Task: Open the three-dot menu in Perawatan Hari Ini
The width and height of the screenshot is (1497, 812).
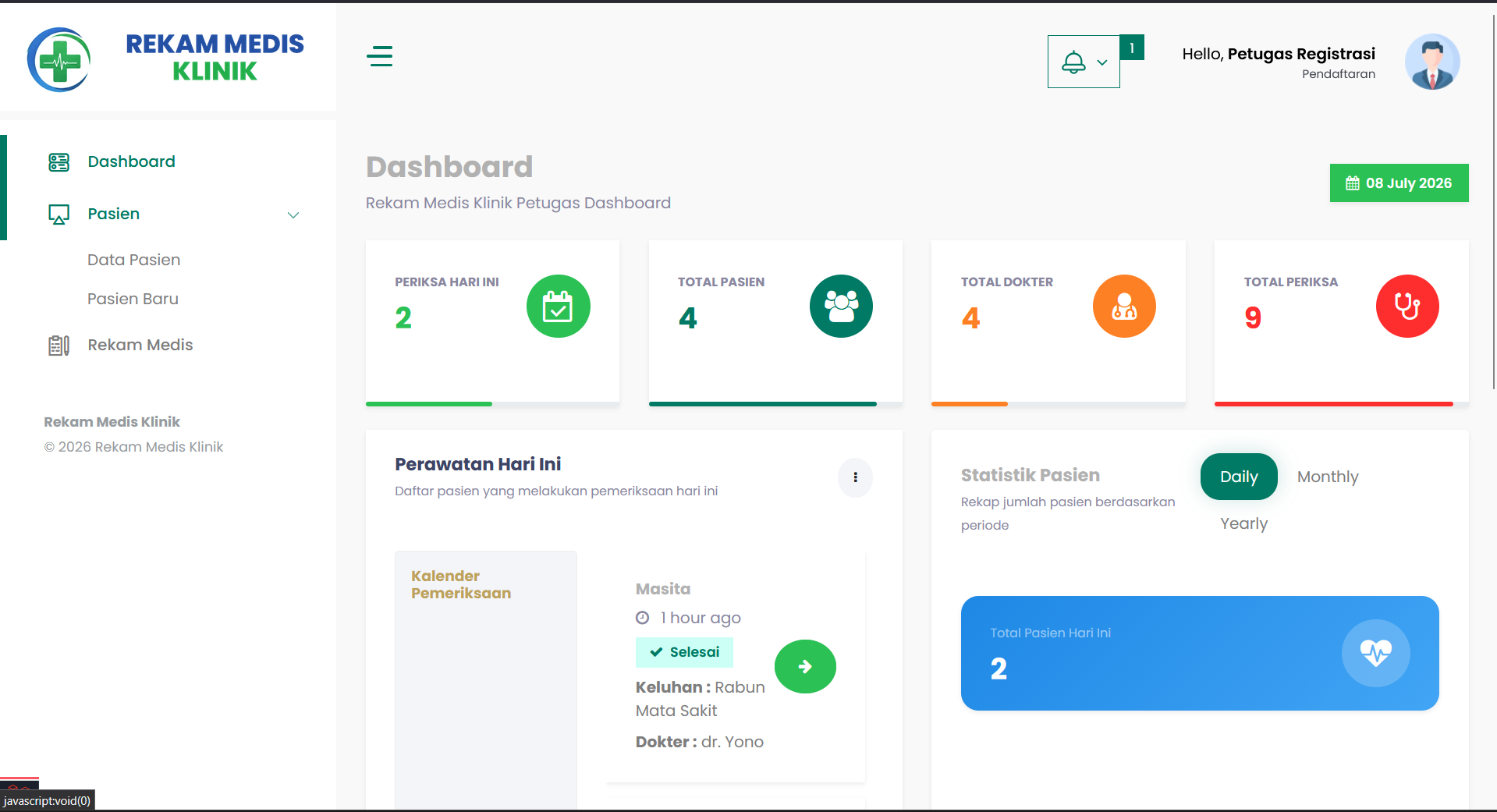Action: pyautogui.click(x=855, y=477)
